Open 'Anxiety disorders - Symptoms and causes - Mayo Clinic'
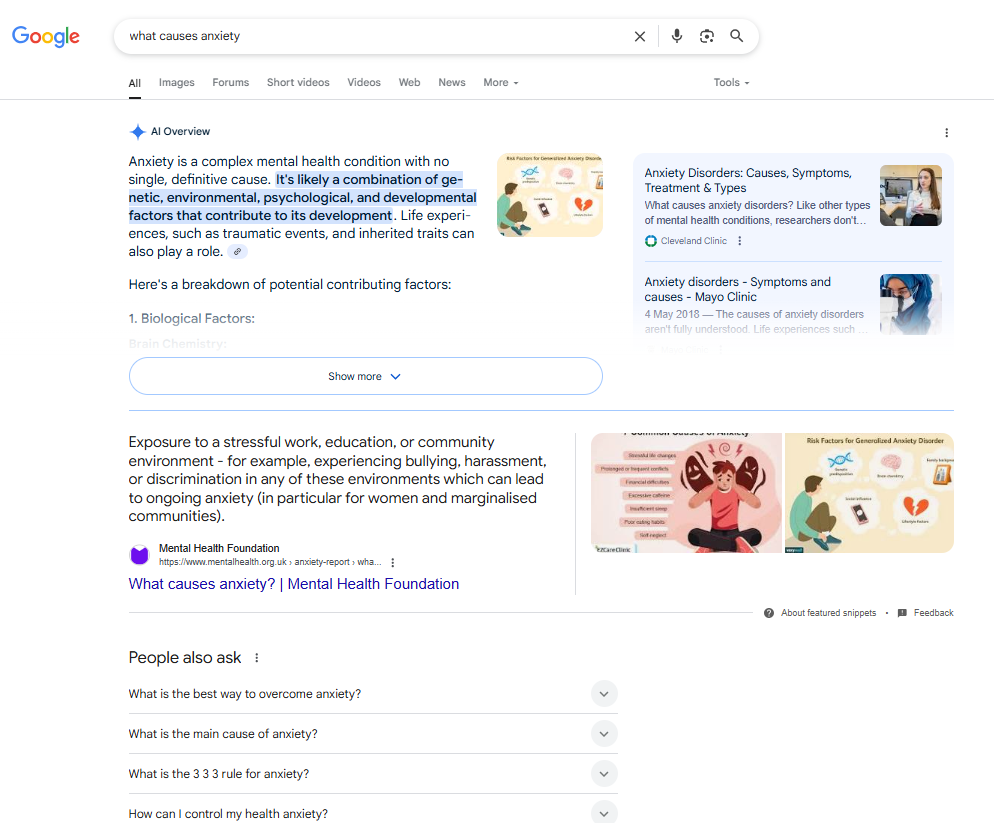 (737, 289)
